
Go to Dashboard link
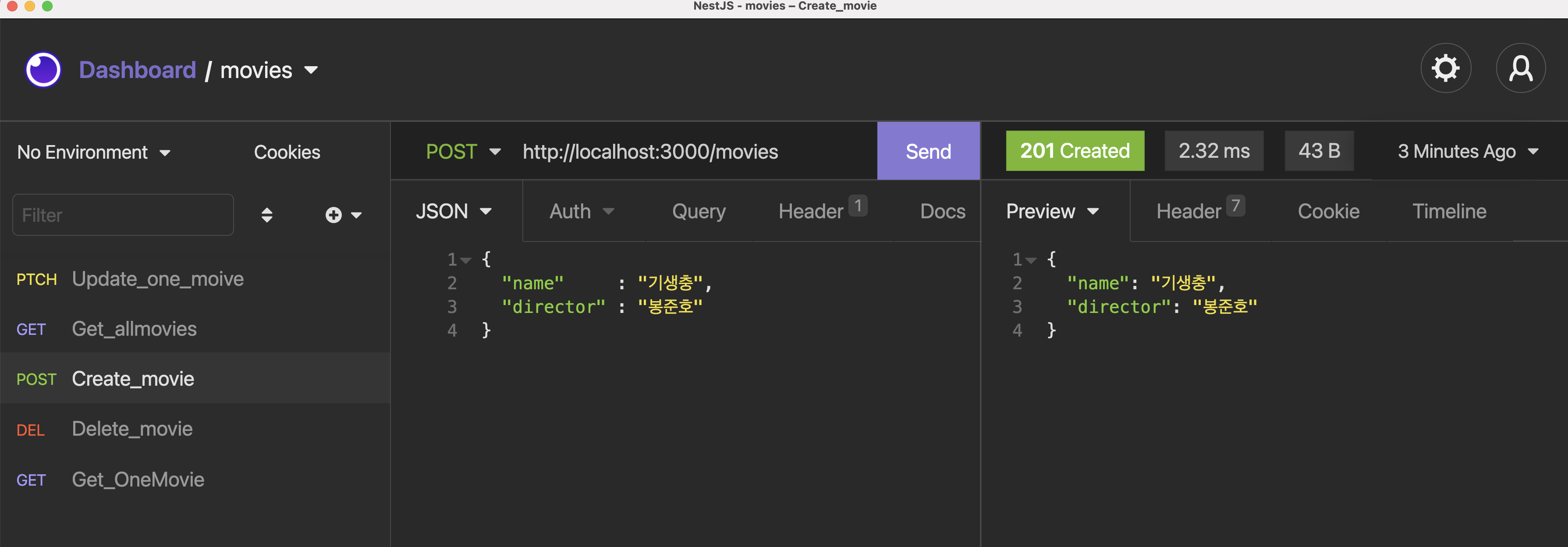tap(138, 70)
